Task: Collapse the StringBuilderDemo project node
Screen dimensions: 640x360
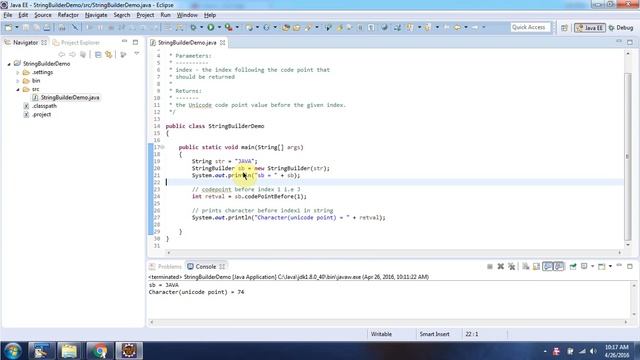Action: (9, 64)
